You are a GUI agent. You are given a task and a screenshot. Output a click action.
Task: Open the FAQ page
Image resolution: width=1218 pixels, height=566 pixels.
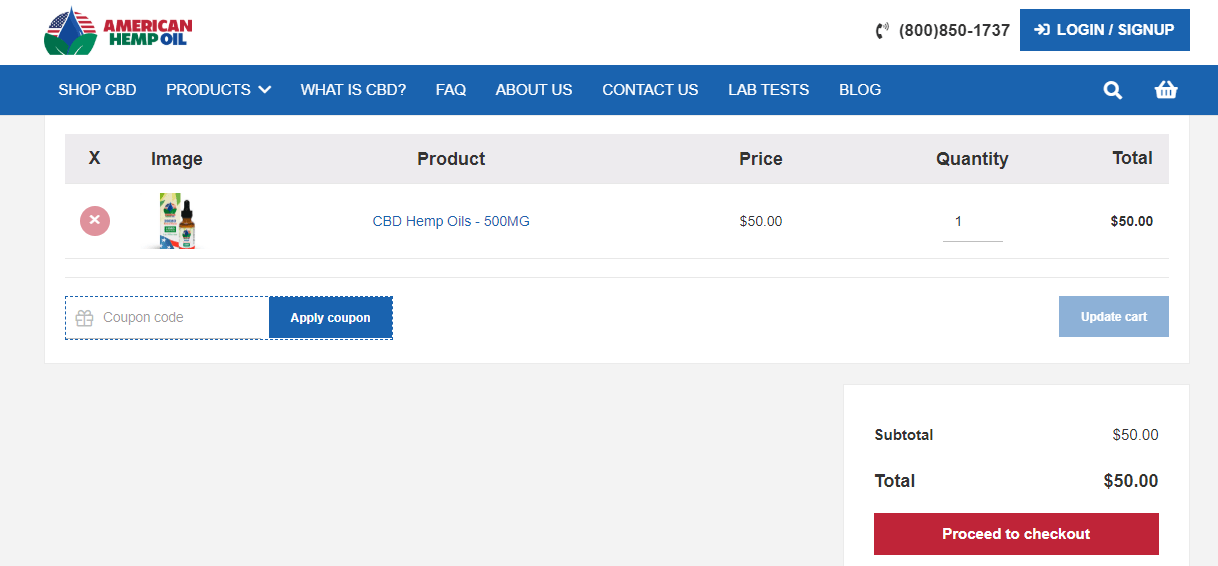click(x=451, y=90)
